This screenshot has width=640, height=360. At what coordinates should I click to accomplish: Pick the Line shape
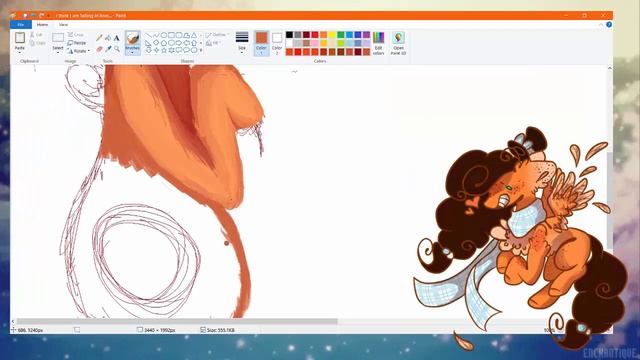149,35
